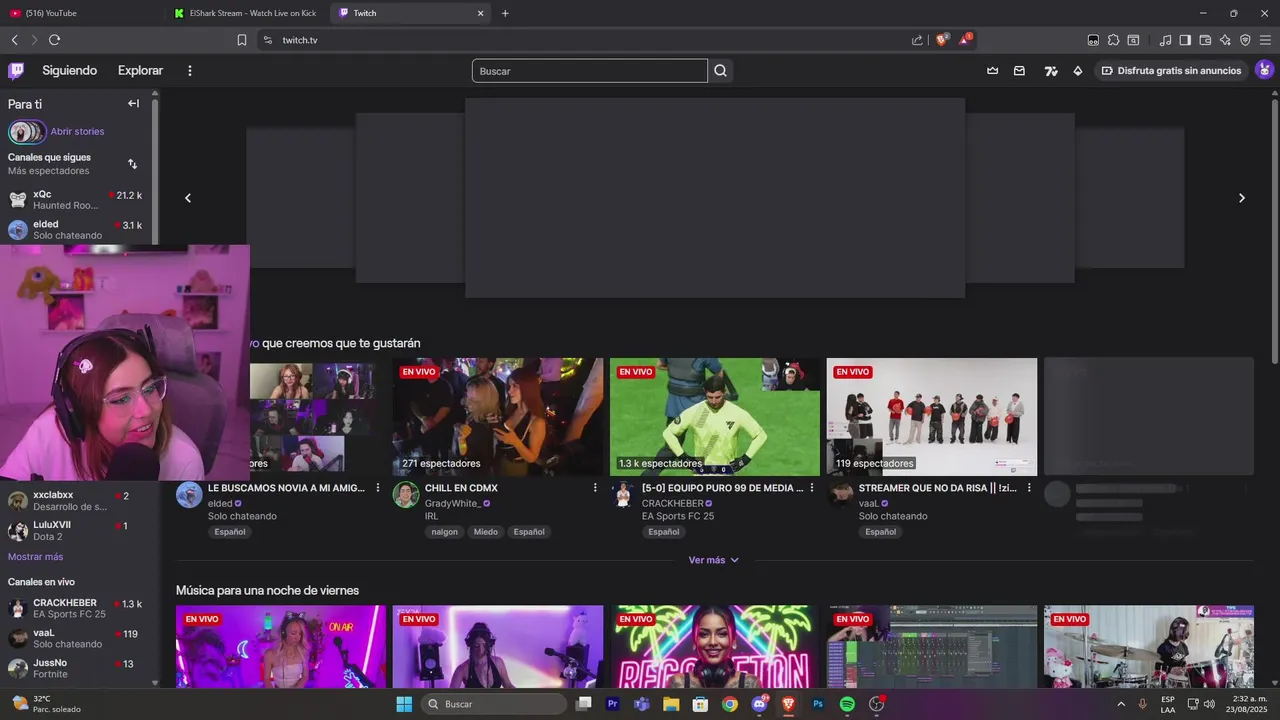Open Discord from the taskbar

click(x=759, y=704)
